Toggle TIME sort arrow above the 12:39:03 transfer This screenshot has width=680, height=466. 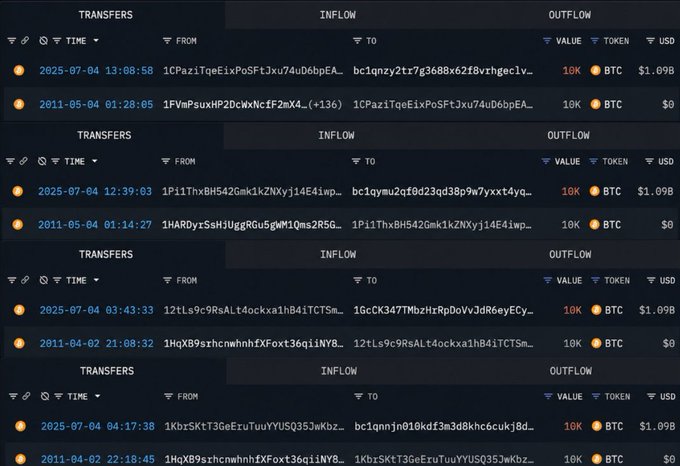tap(95, 161)
